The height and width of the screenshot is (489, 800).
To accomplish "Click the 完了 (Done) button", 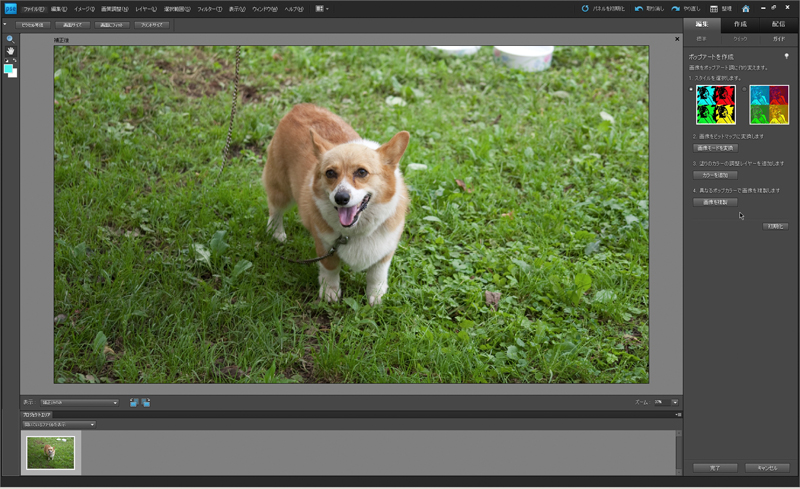I will [715, 468].
